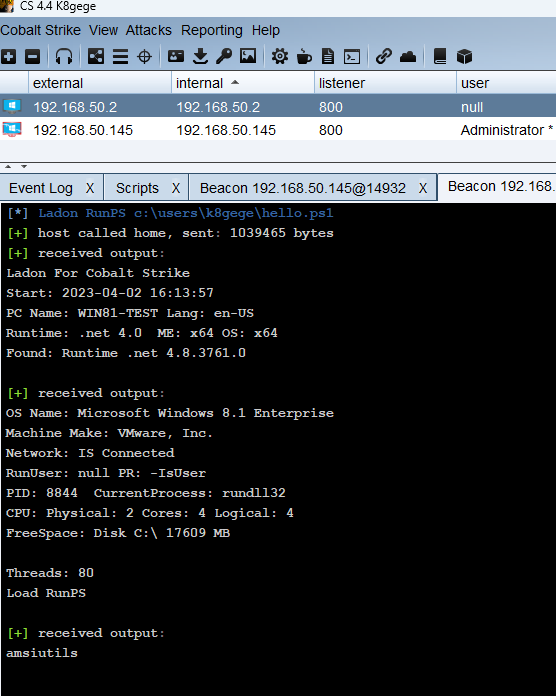Open the Help menu

click(266, 30)
